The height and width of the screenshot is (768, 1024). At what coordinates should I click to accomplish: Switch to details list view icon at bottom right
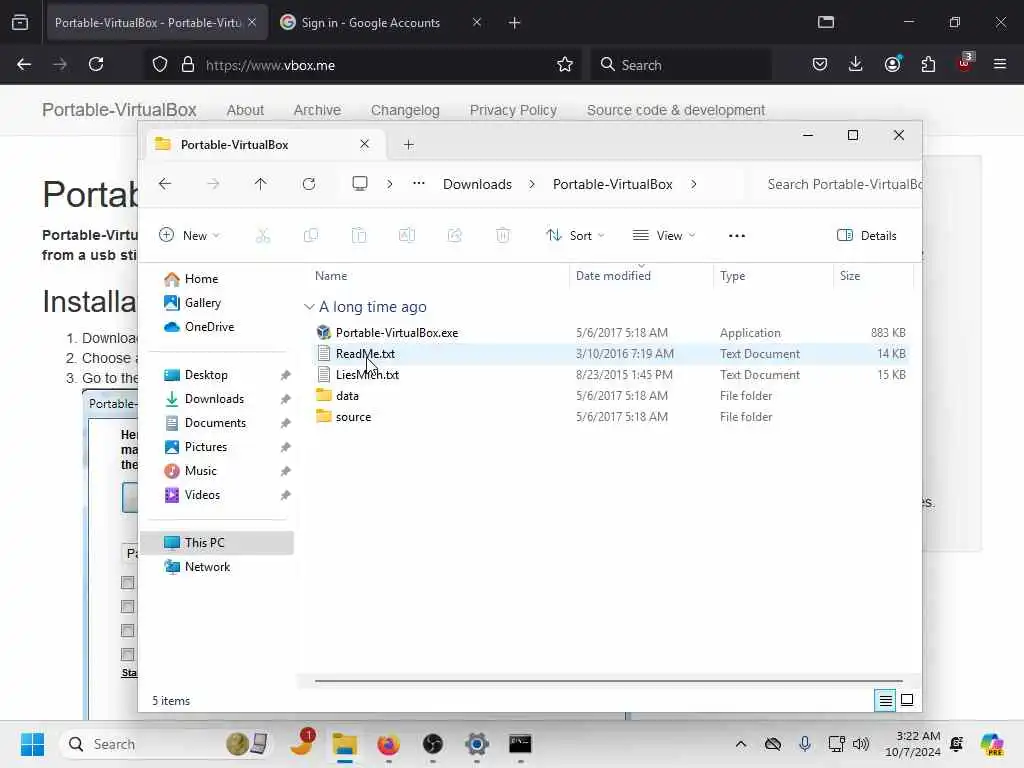pyautogui.click(x=886, y=701)
